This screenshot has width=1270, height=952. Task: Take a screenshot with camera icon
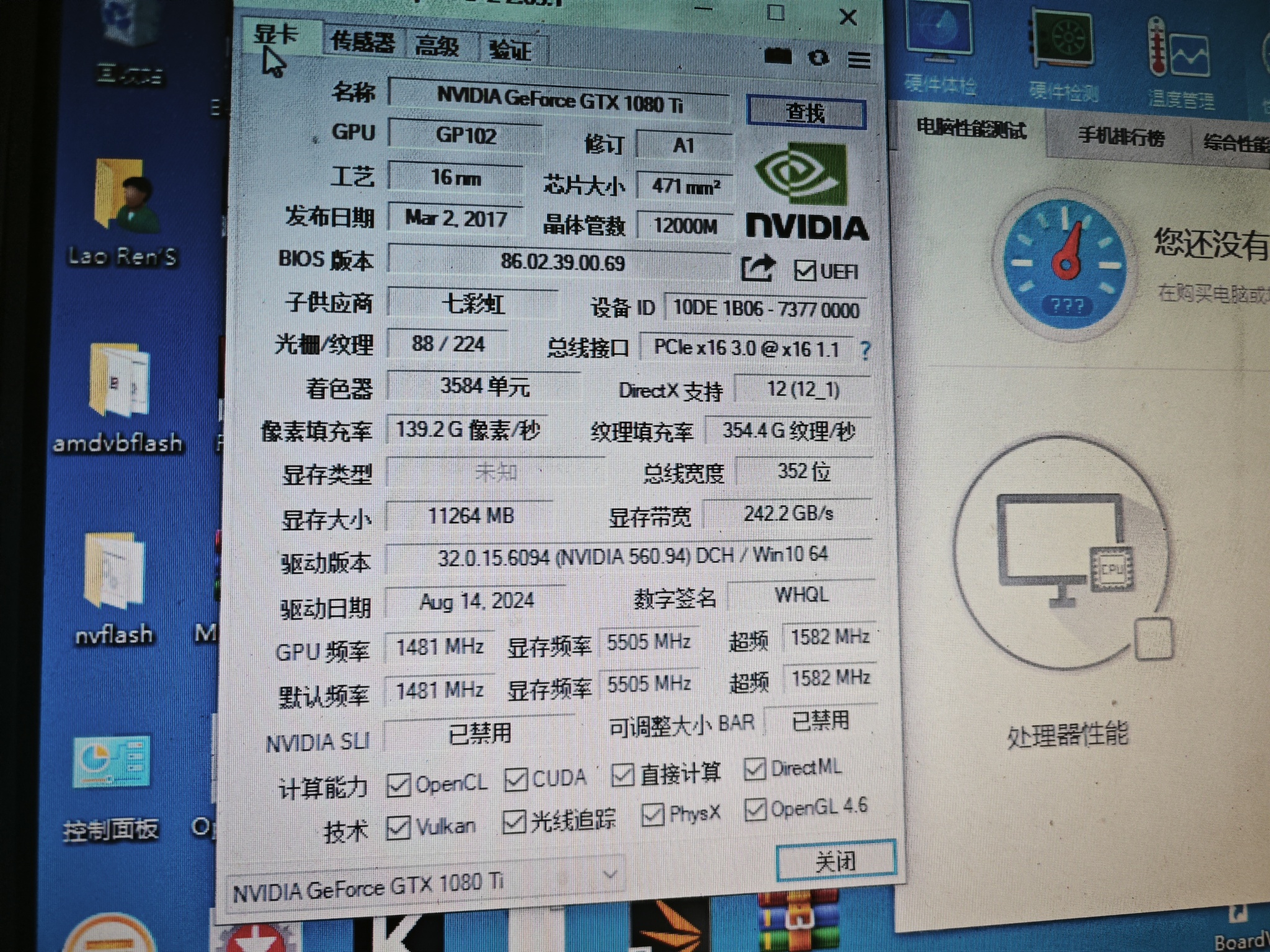pyautogui.click(x=778, y=57)
